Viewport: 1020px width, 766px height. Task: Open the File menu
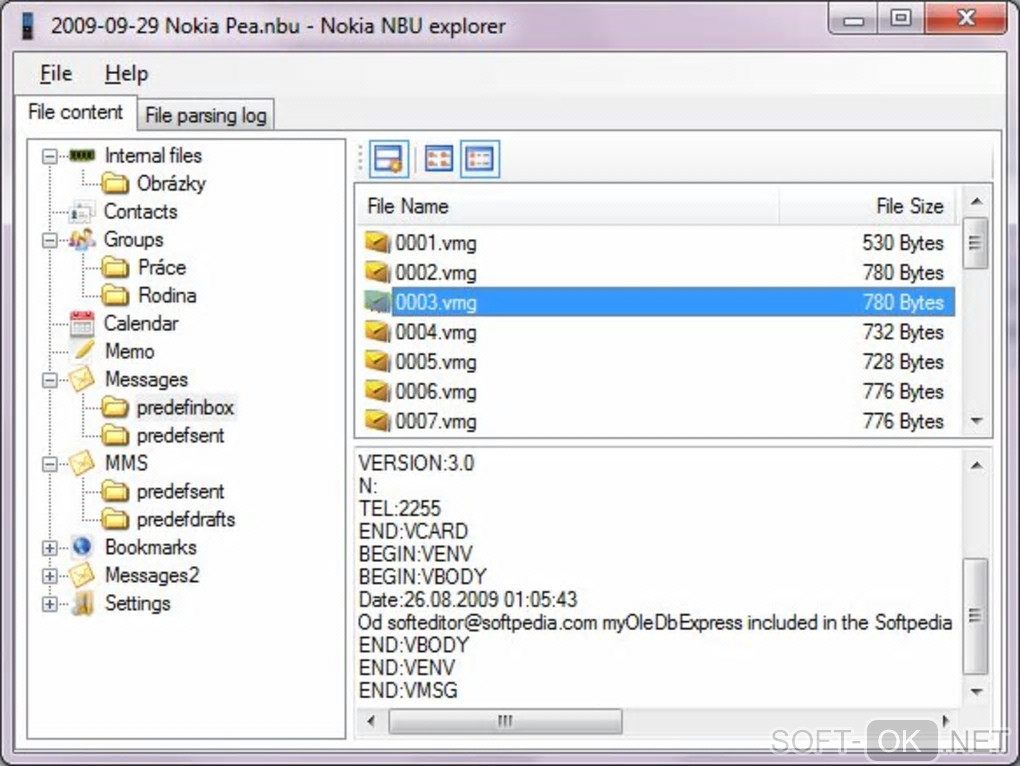[56, 73]
